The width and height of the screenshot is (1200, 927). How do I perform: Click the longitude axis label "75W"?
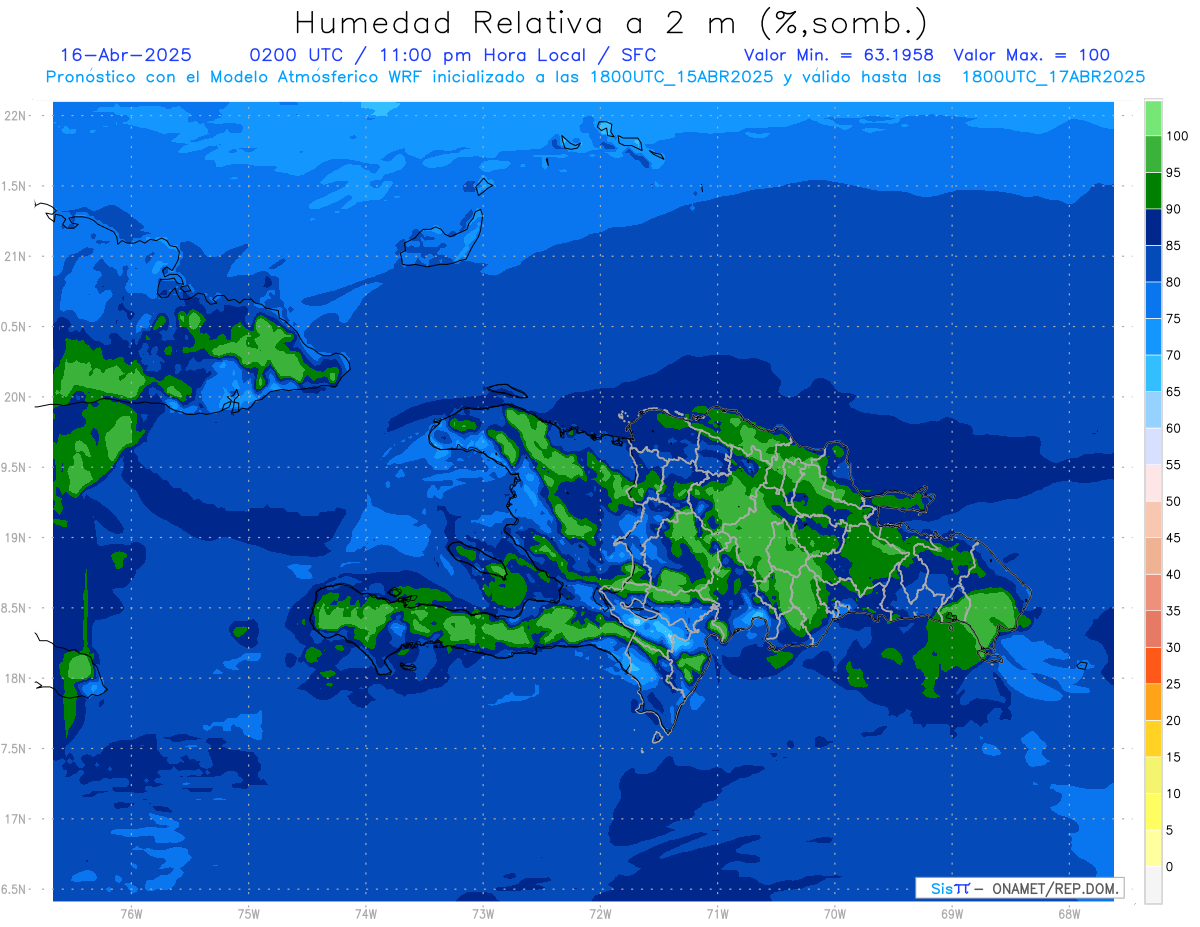249,914
